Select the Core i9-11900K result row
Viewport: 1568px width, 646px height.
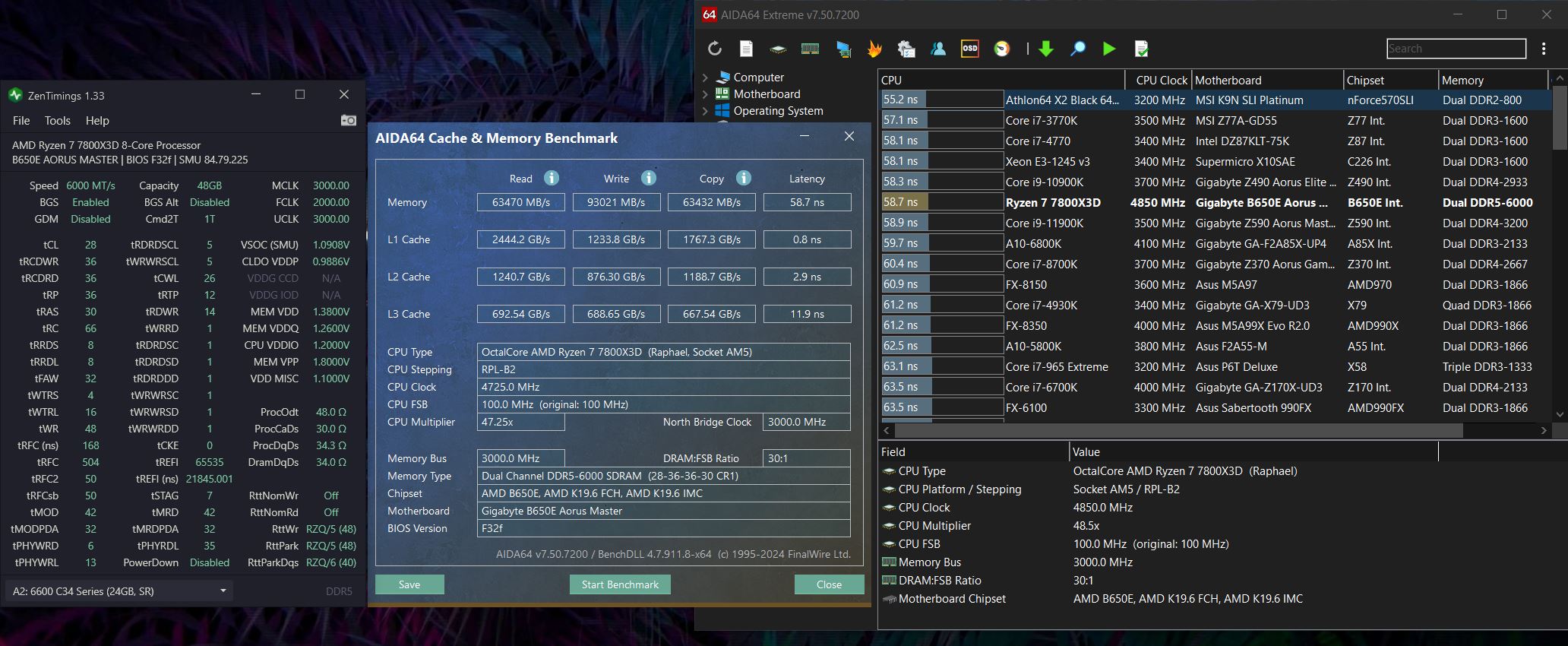(1214, 223)
